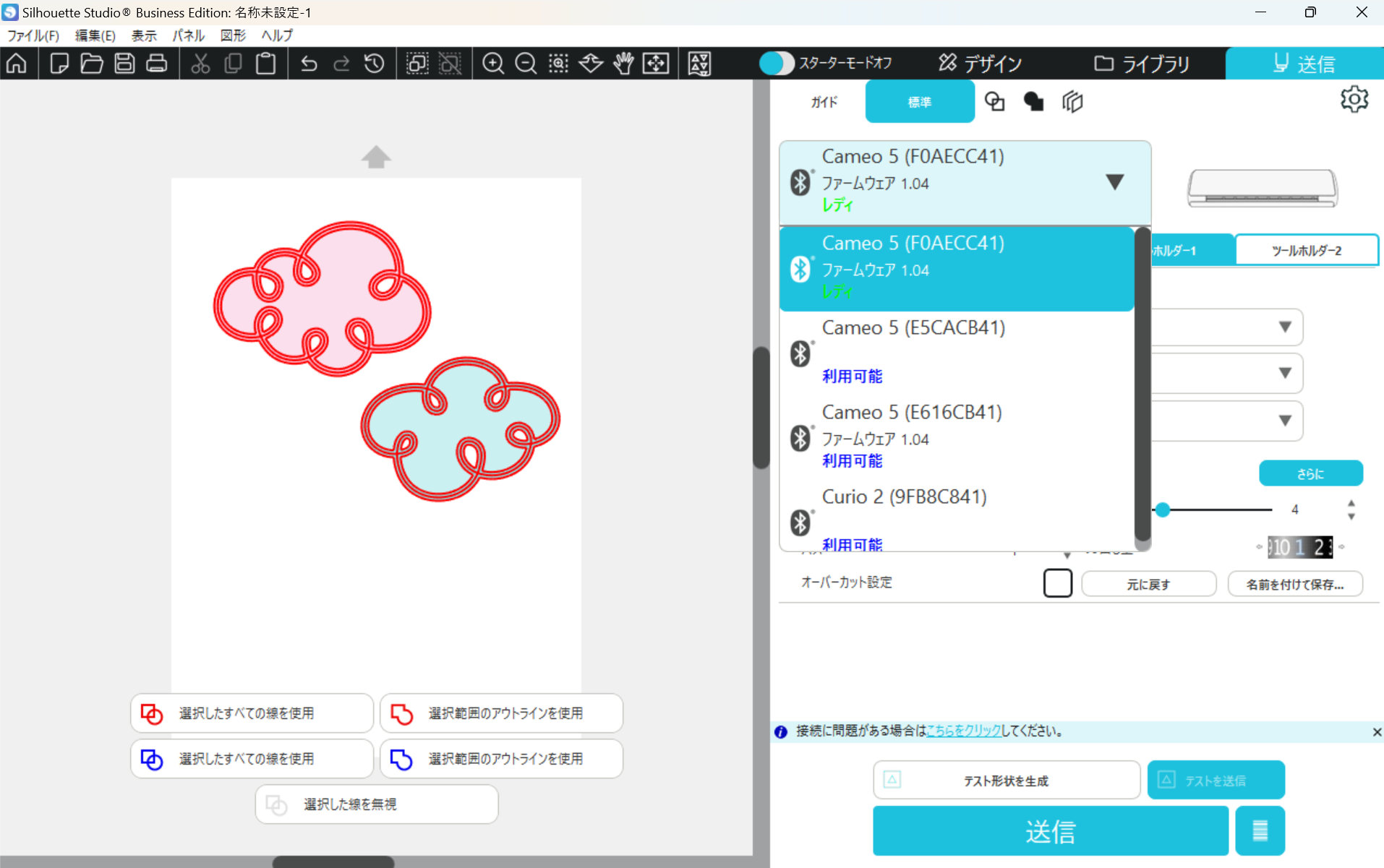Select the pan hand tool
This screenshot has width=1384, height=868.
point(623,64)
